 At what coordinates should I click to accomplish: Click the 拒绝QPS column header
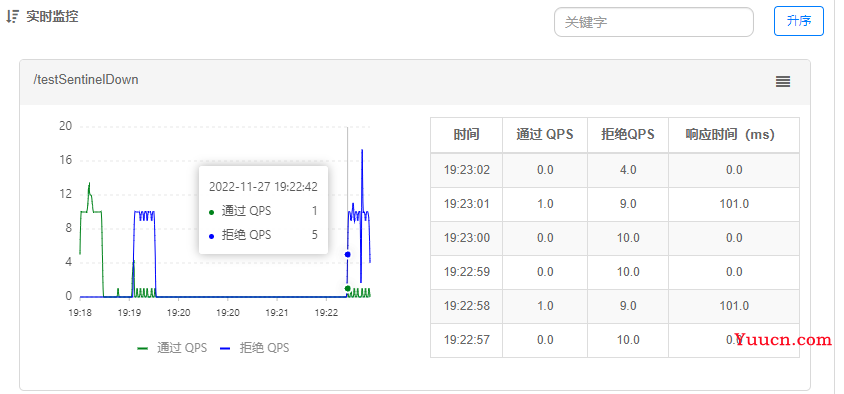click(628, 135)
